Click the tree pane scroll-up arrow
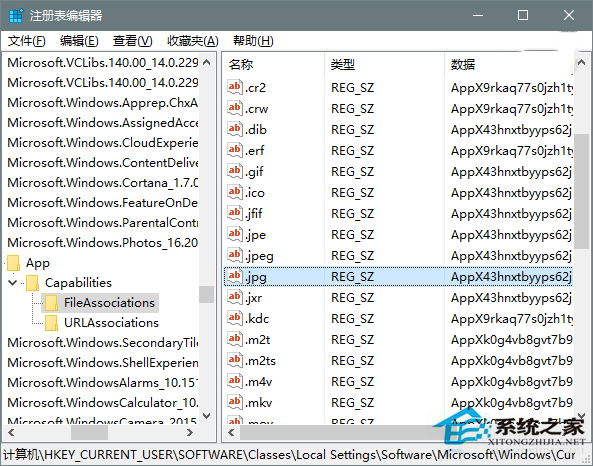Viewport: 593px width, 466px height. pyautogui.click(x=206, y=62)
